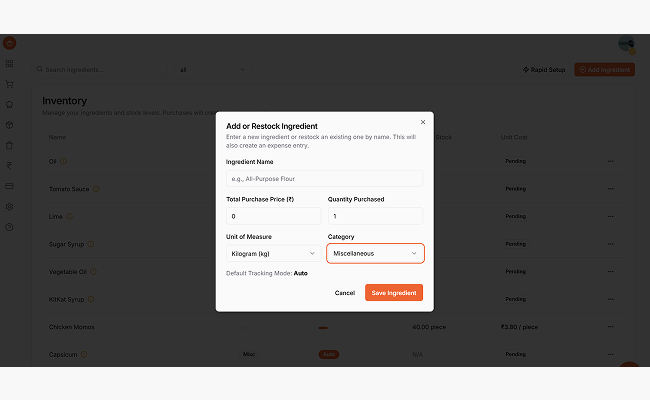The image size is (650, 400).
Task: Click the Save Ingredient button
Action: point(394,293)
